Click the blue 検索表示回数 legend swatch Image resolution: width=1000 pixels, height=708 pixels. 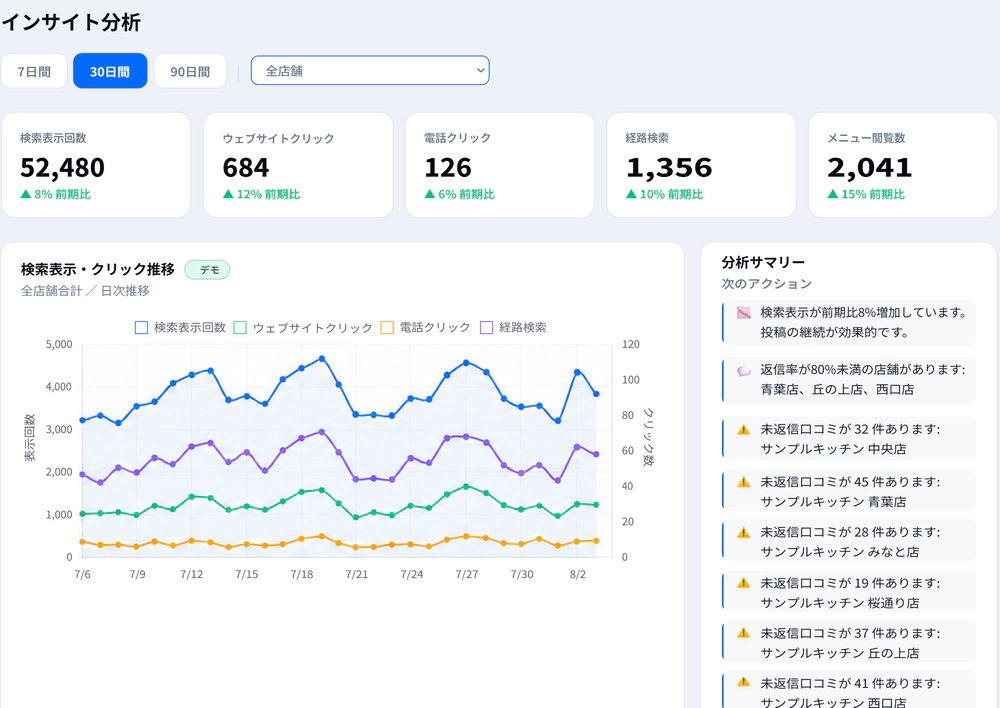tap(142, 327)
